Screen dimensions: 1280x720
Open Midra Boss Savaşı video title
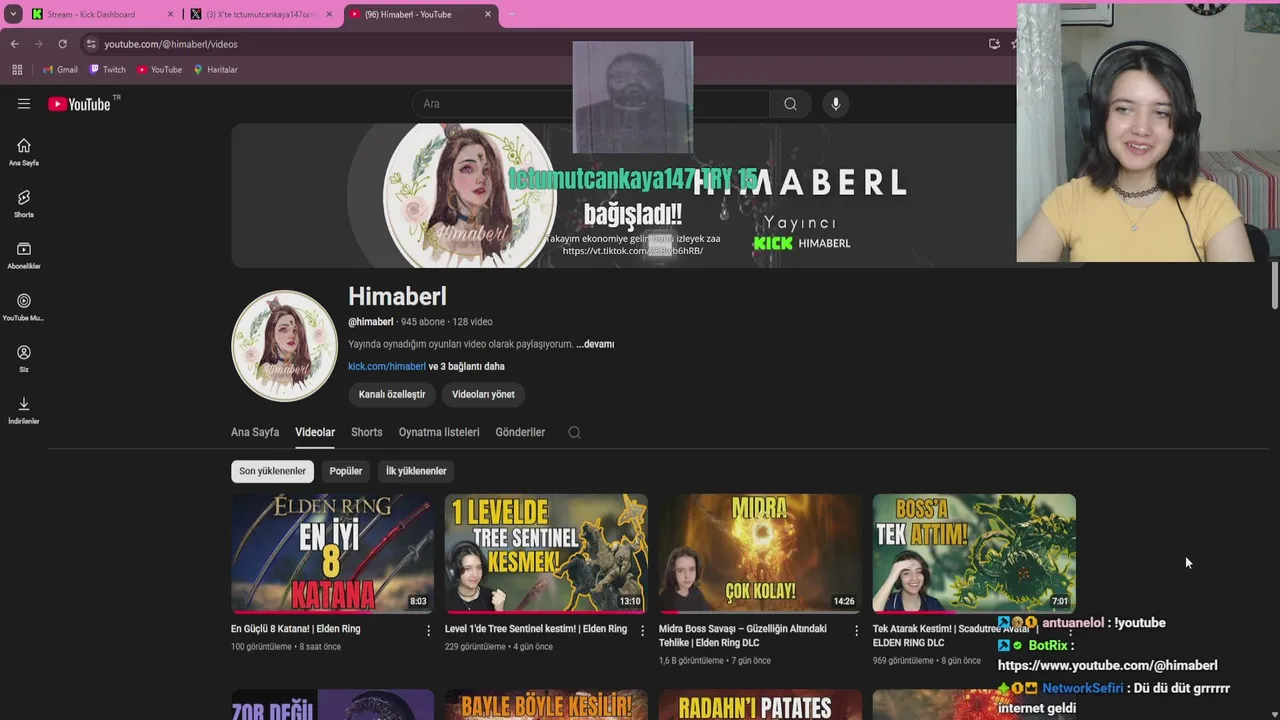coord(743,636)
